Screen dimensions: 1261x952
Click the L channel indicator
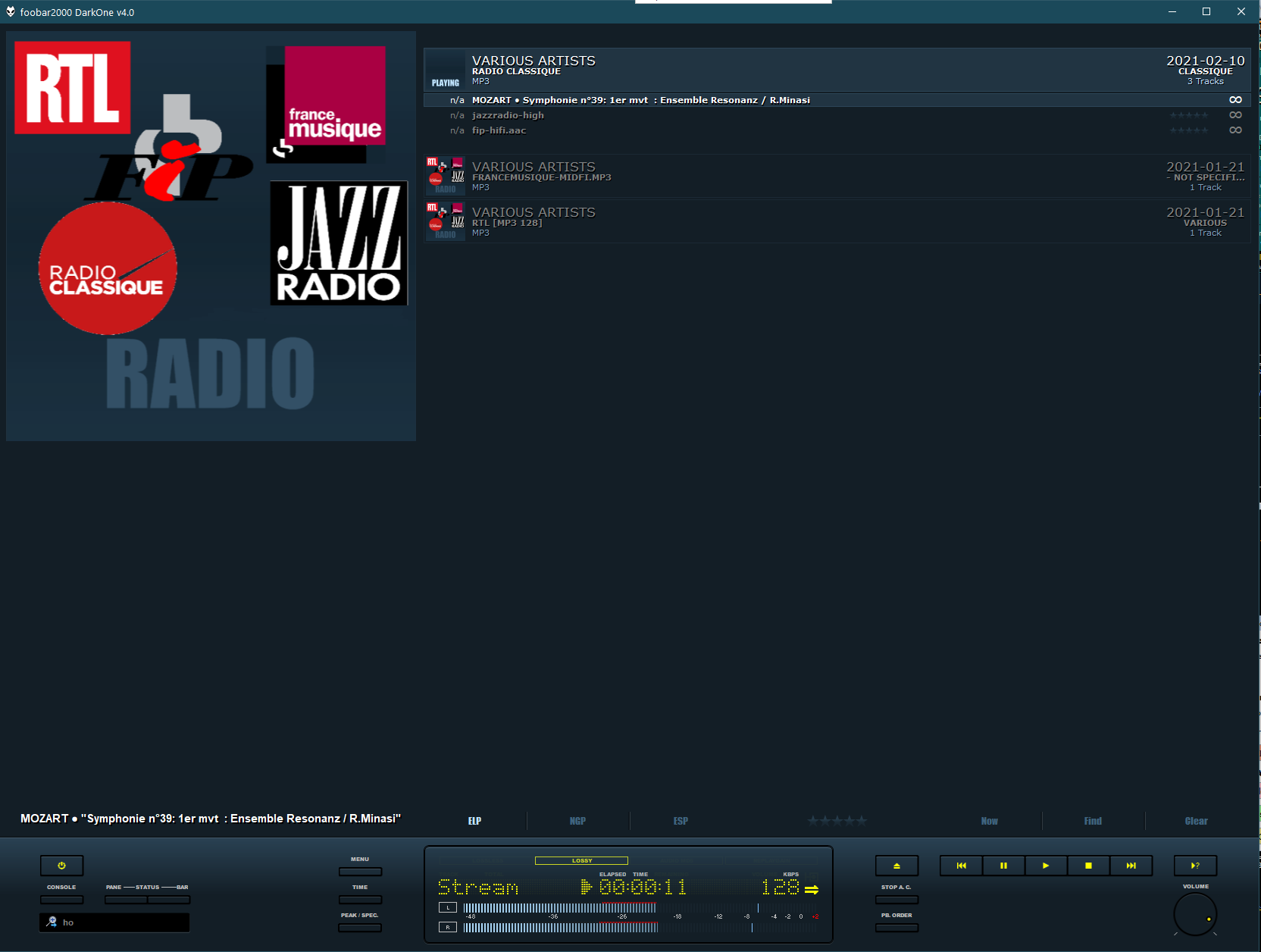click(448, 907)
